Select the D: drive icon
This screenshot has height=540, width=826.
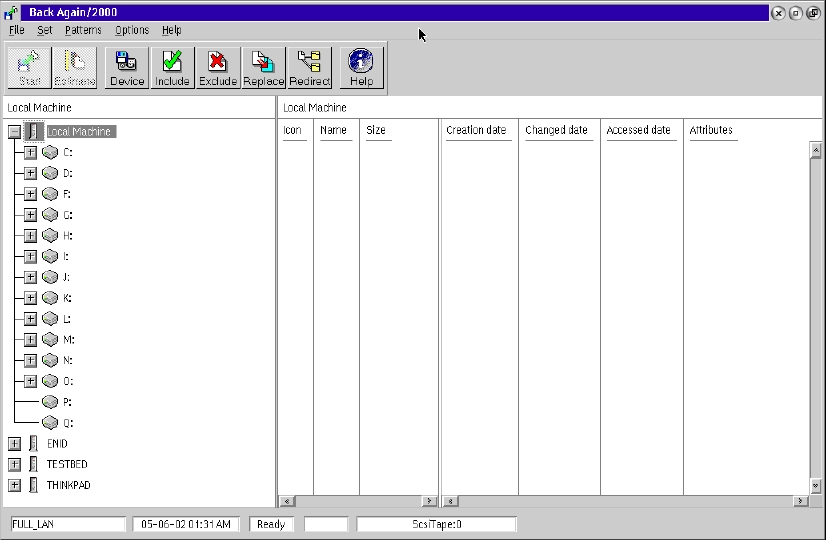[50, 173]
